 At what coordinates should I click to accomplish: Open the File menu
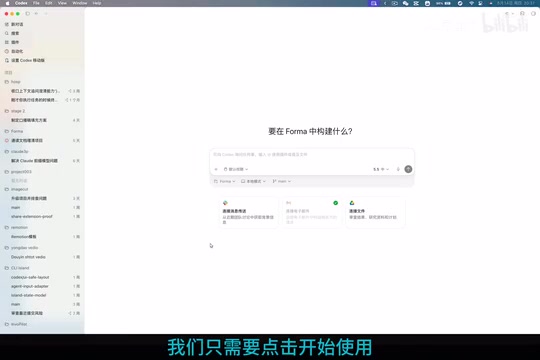coord(36,3)
